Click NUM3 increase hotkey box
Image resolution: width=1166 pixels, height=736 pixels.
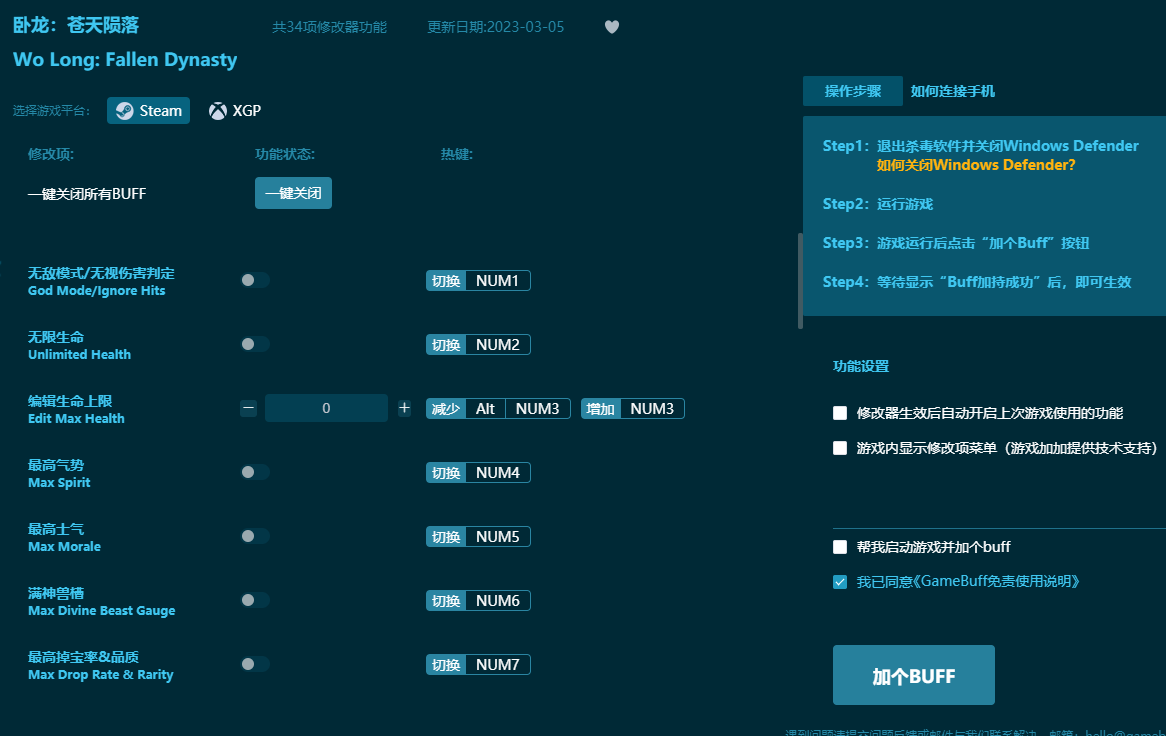tap(633, 408)
